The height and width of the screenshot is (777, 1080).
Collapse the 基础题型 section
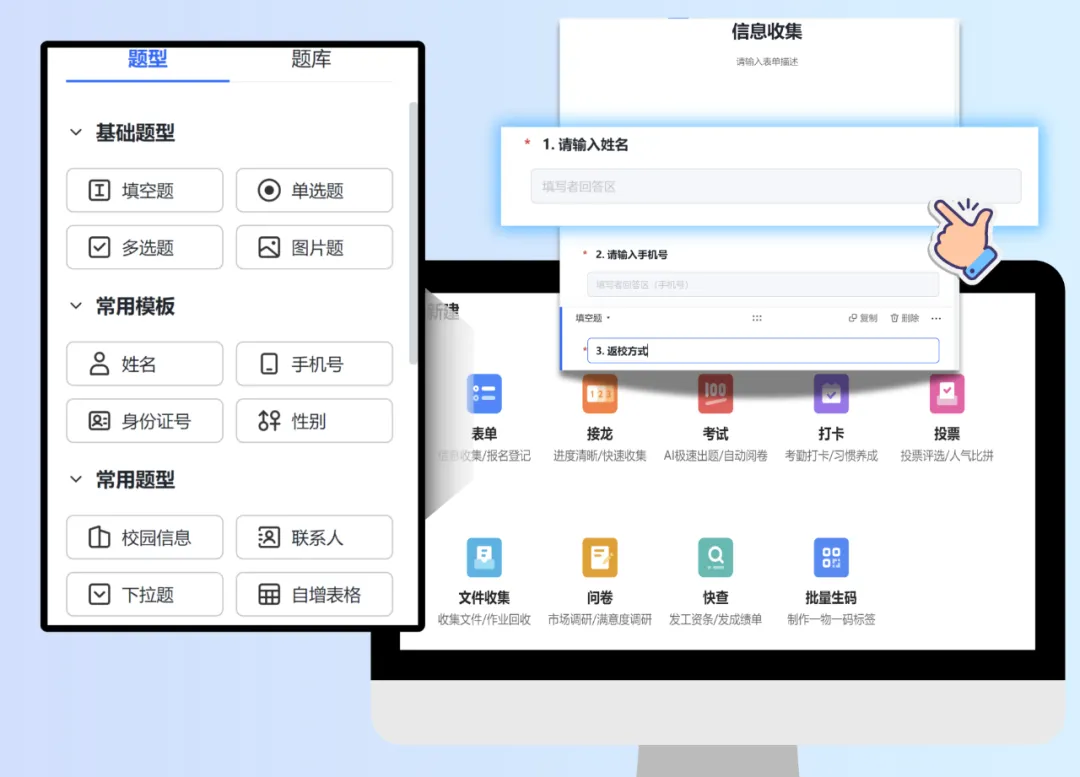76,133
